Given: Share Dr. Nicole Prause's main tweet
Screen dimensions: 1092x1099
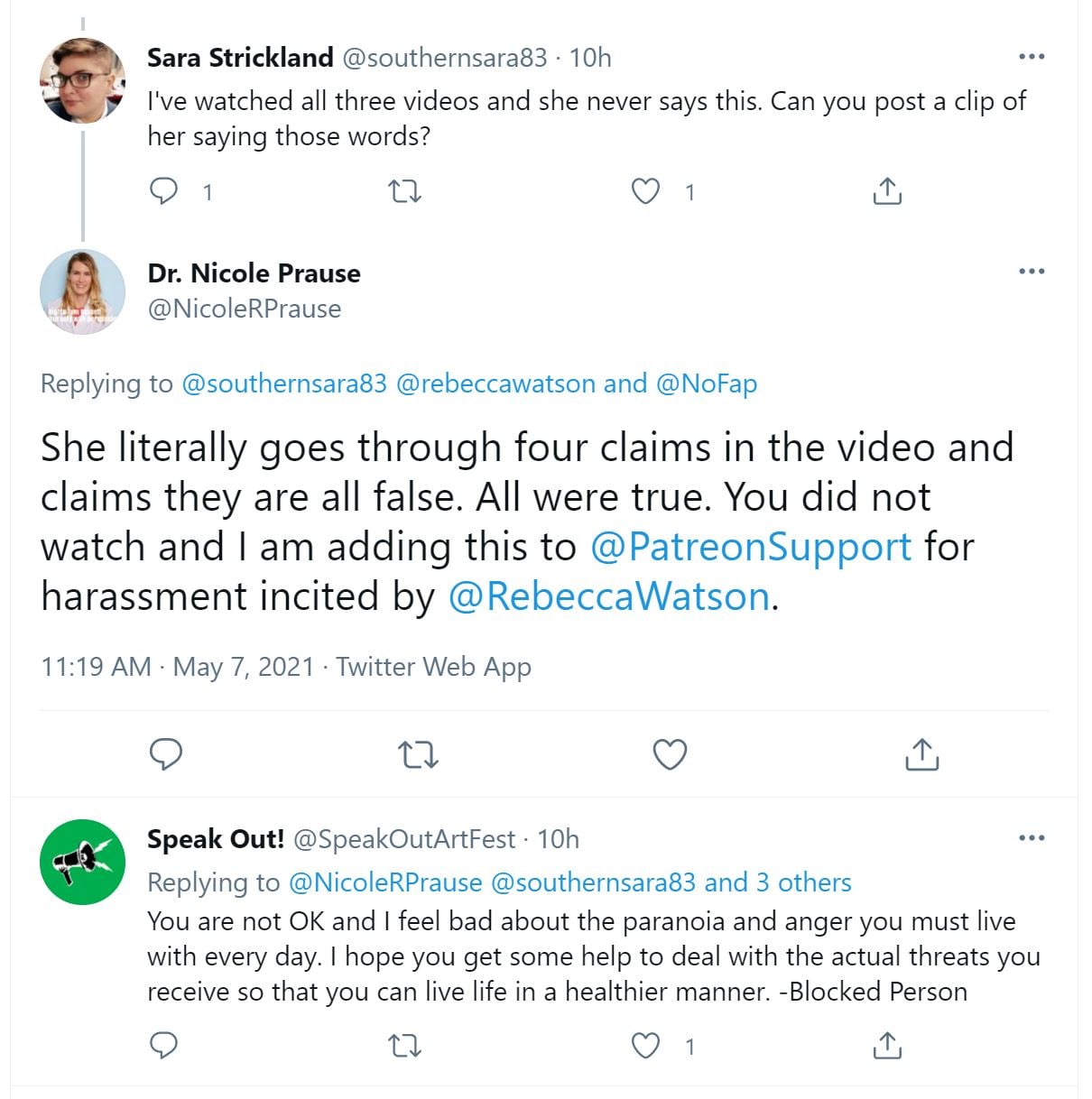Looking at the screenshot, I should pos(921,754).
